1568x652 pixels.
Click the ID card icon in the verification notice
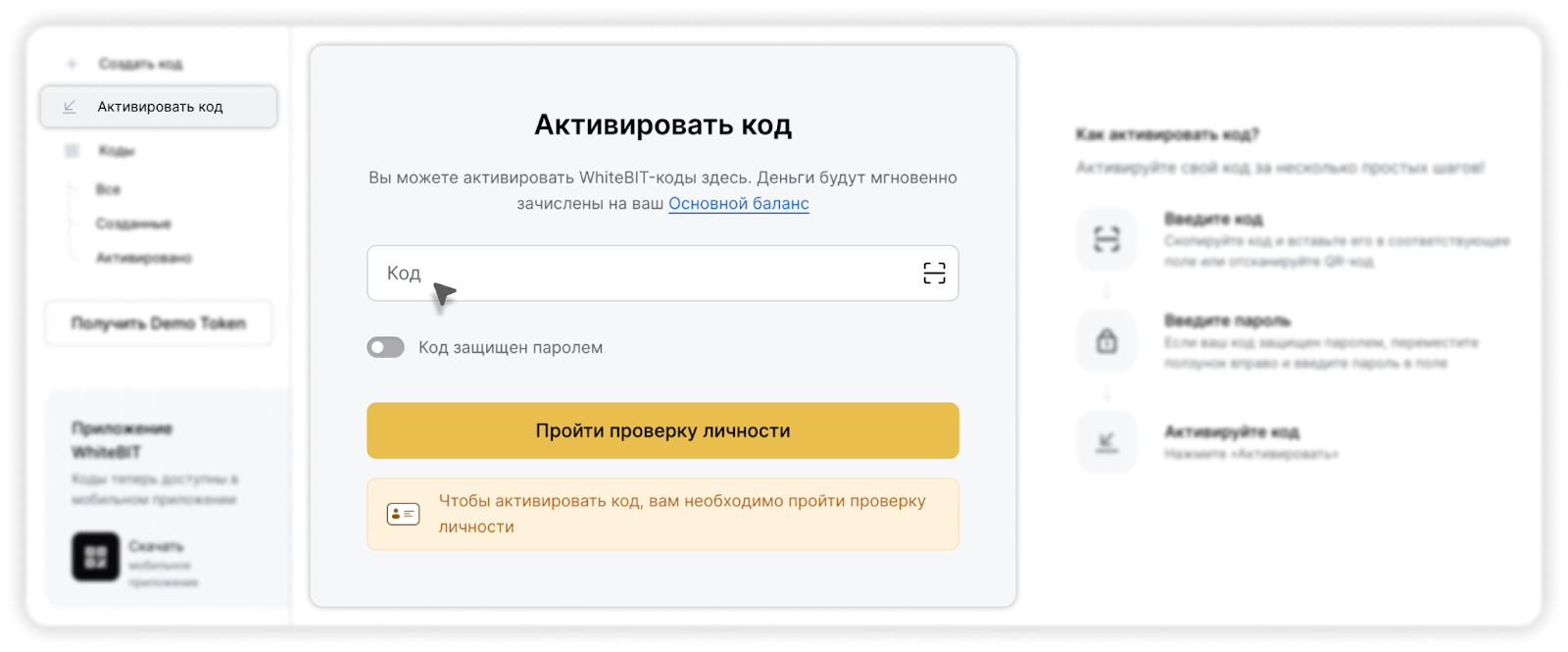(x=403, y=514)
